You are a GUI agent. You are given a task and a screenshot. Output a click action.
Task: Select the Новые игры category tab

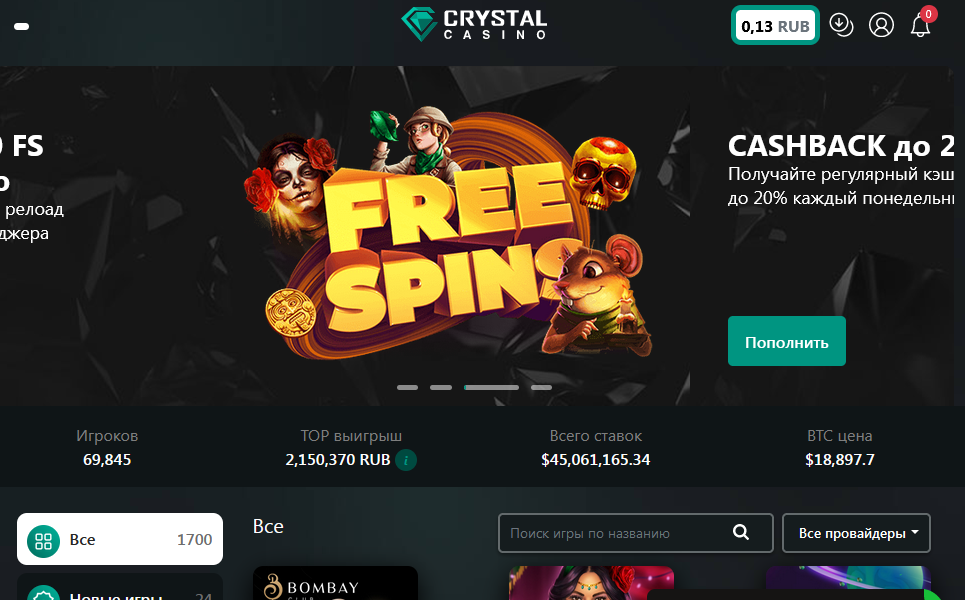120,588
